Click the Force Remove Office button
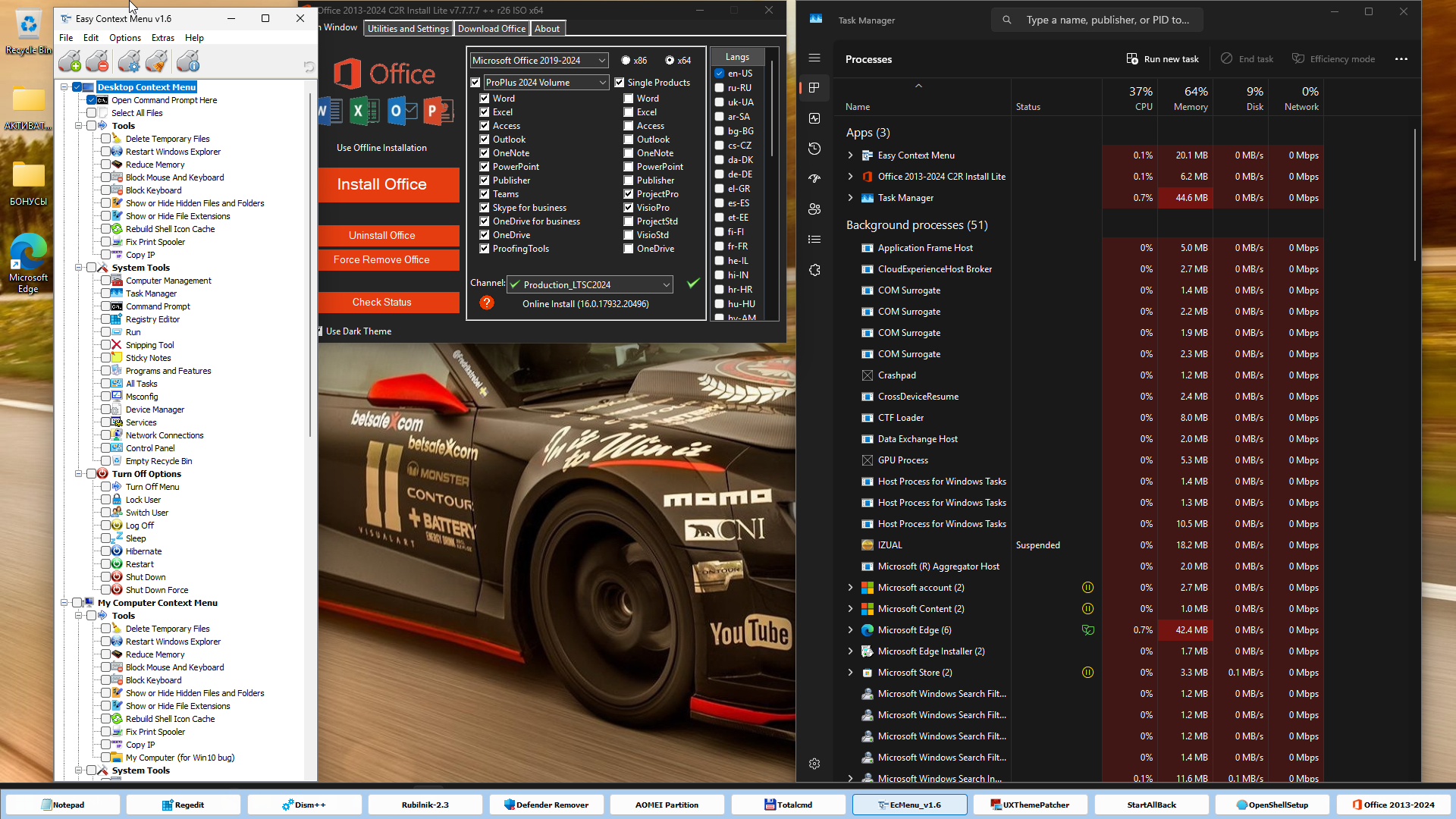This screenshot has height=819, width=1456. click(388, 260)
